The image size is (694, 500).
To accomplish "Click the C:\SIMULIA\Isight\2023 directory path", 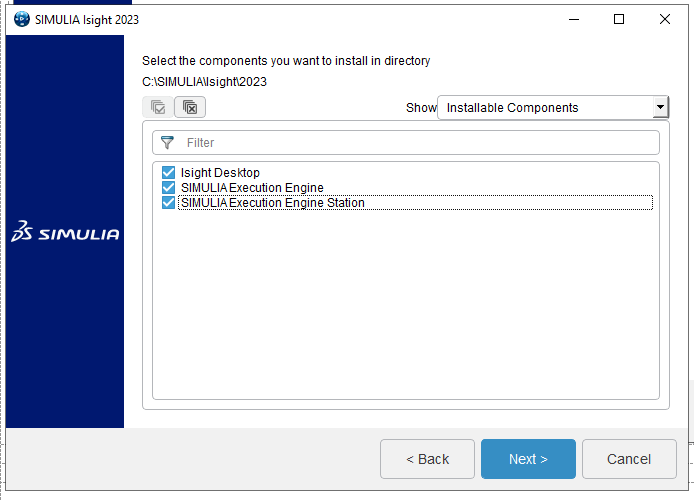I will tap(204, 82).
